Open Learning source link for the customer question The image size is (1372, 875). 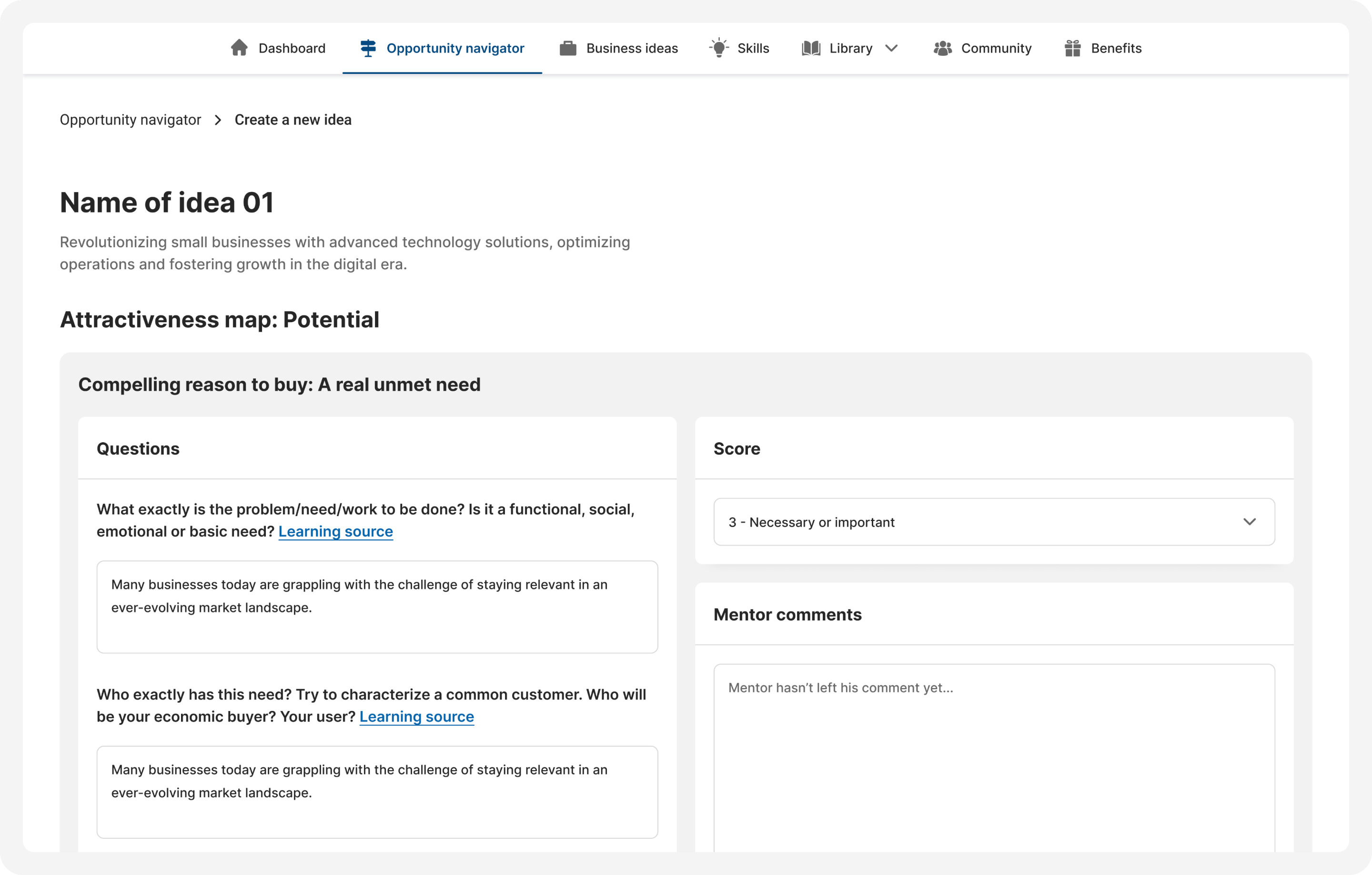click(x=416, y=716)
